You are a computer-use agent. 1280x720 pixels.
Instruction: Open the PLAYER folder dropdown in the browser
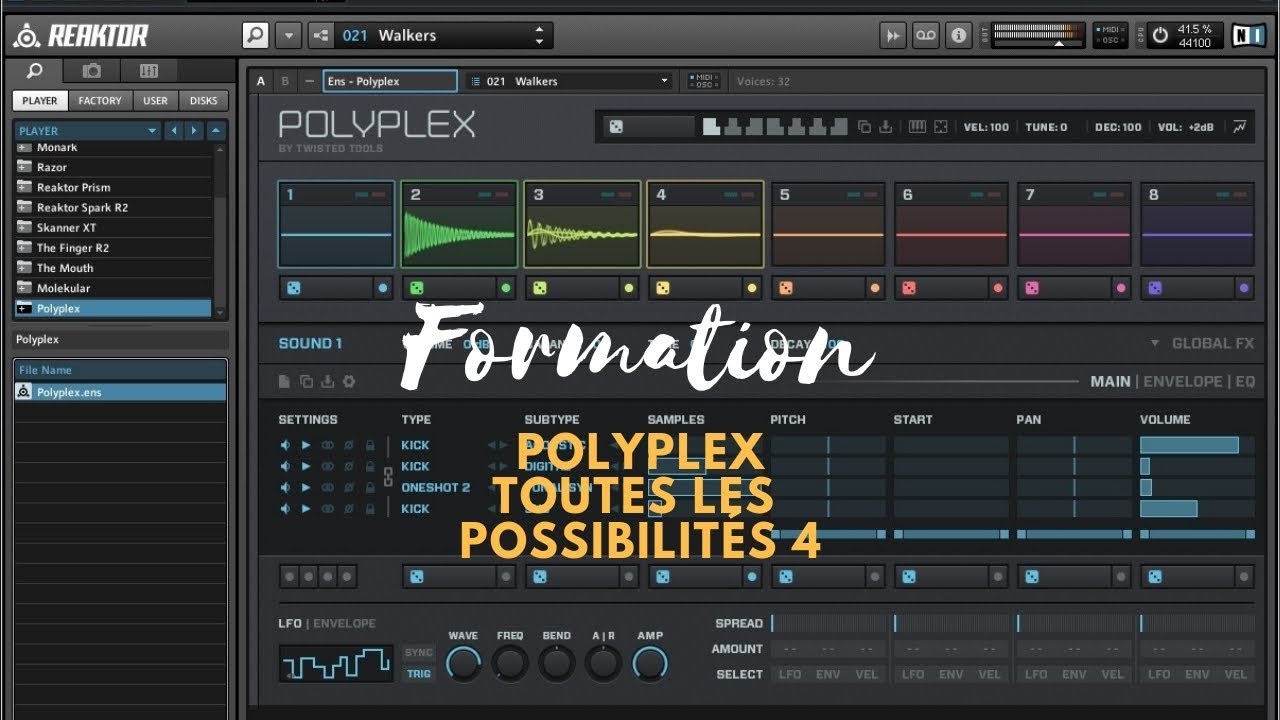(87, 131)
